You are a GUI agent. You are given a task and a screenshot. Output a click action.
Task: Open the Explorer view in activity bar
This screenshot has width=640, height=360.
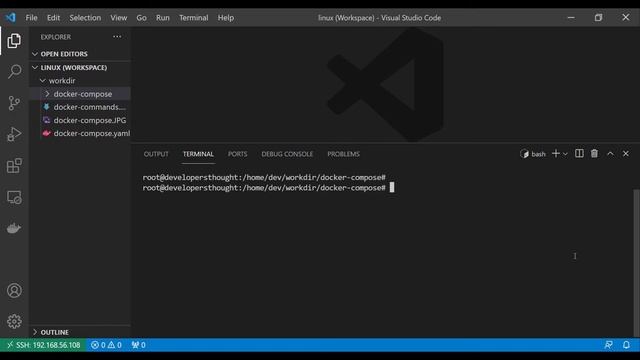pyautogui.click(x=14, y=41)
